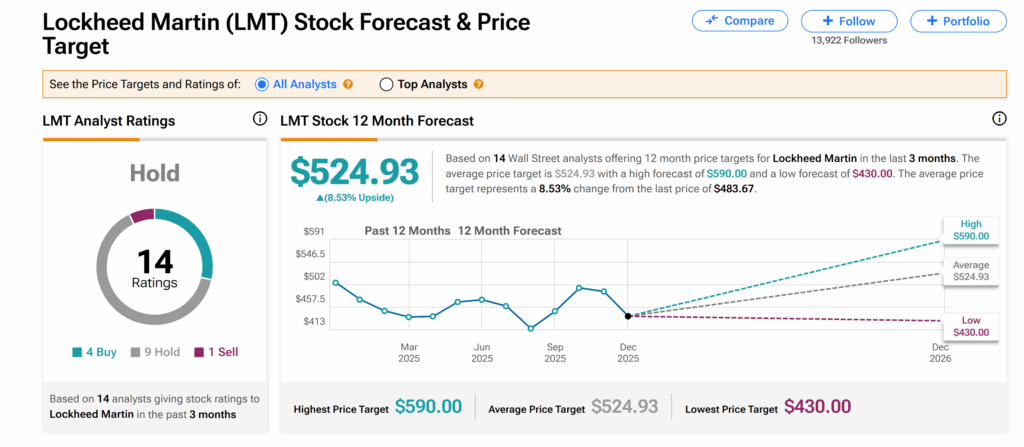This screenshot has height=447, width=1024.
Task: Click the gray Hold legend square
Action: [x=138, y=352]
